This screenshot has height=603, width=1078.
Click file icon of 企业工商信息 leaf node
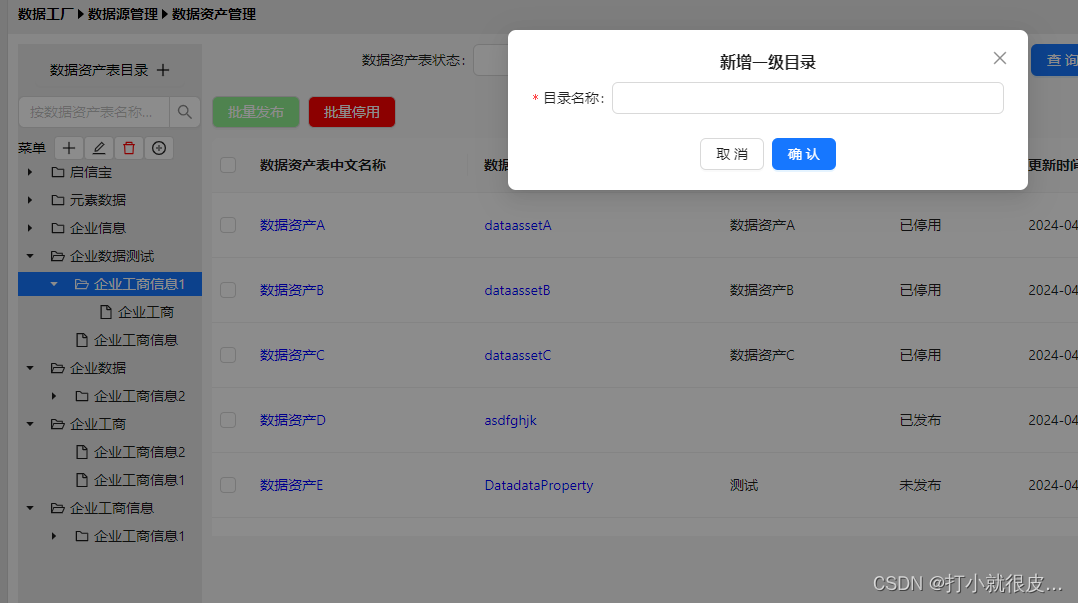coord(82,340)
